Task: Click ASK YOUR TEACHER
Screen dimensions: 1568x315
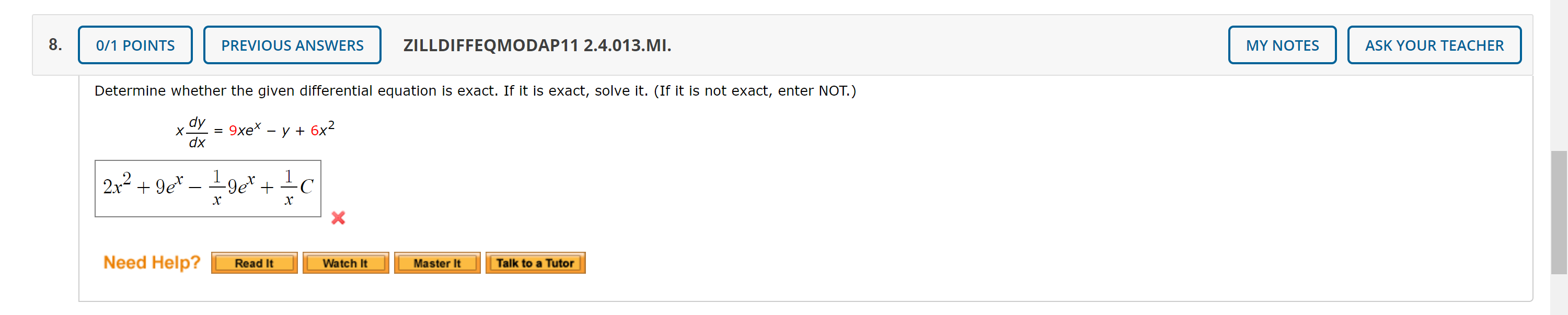Action: [1434, 44]
